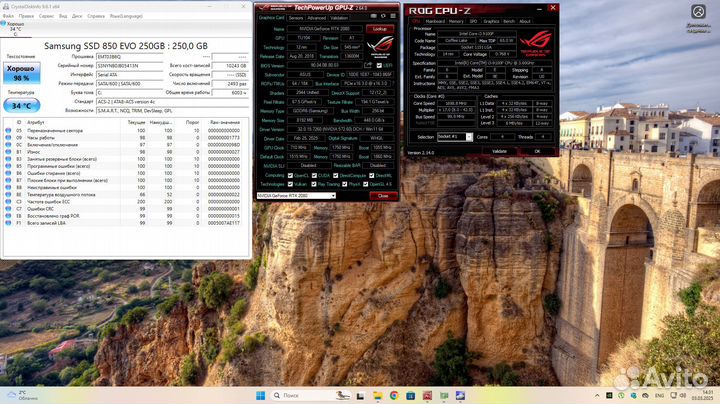720x404 pixels.
Task: Open Microsoft Store taskbar icon
Action: tap(411, 395)
